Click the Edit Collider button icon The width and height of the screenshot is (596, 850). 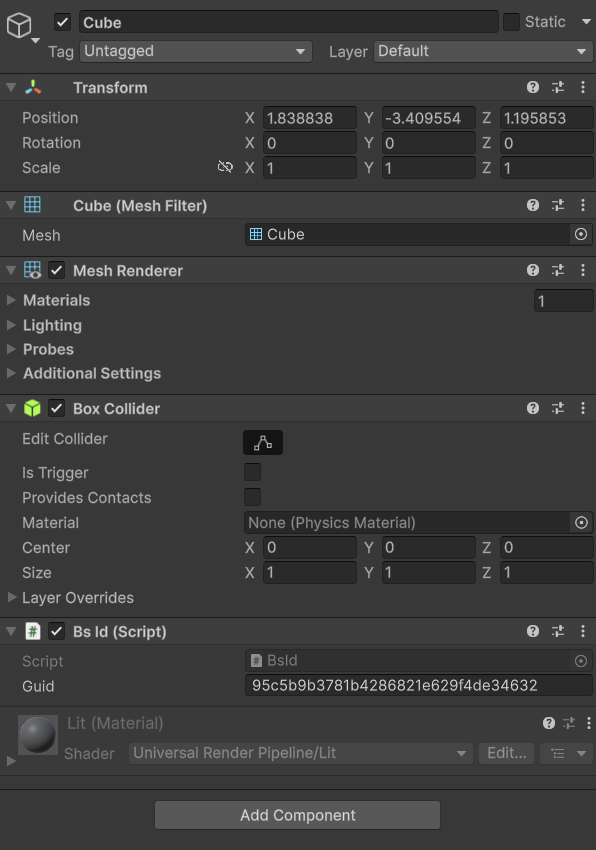click(262, 442)
